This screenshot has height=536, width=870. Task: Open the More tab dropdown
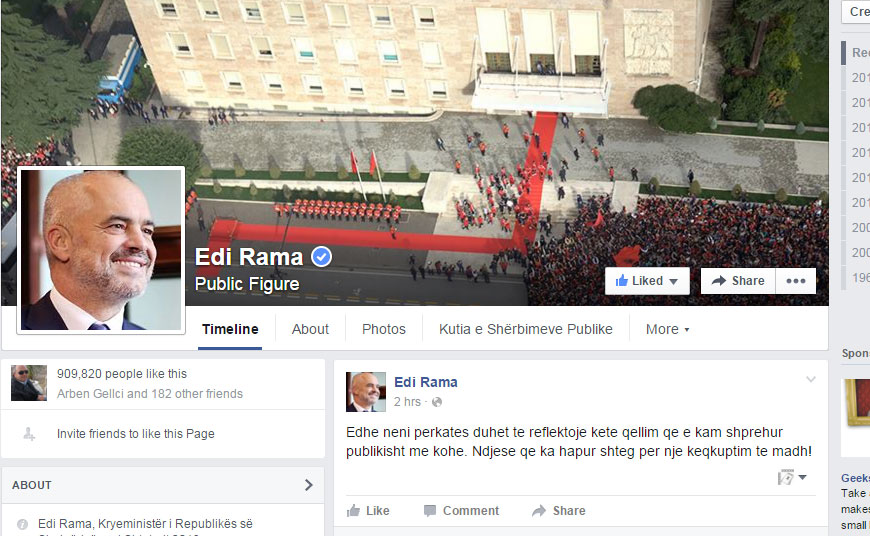coord(667,330)
